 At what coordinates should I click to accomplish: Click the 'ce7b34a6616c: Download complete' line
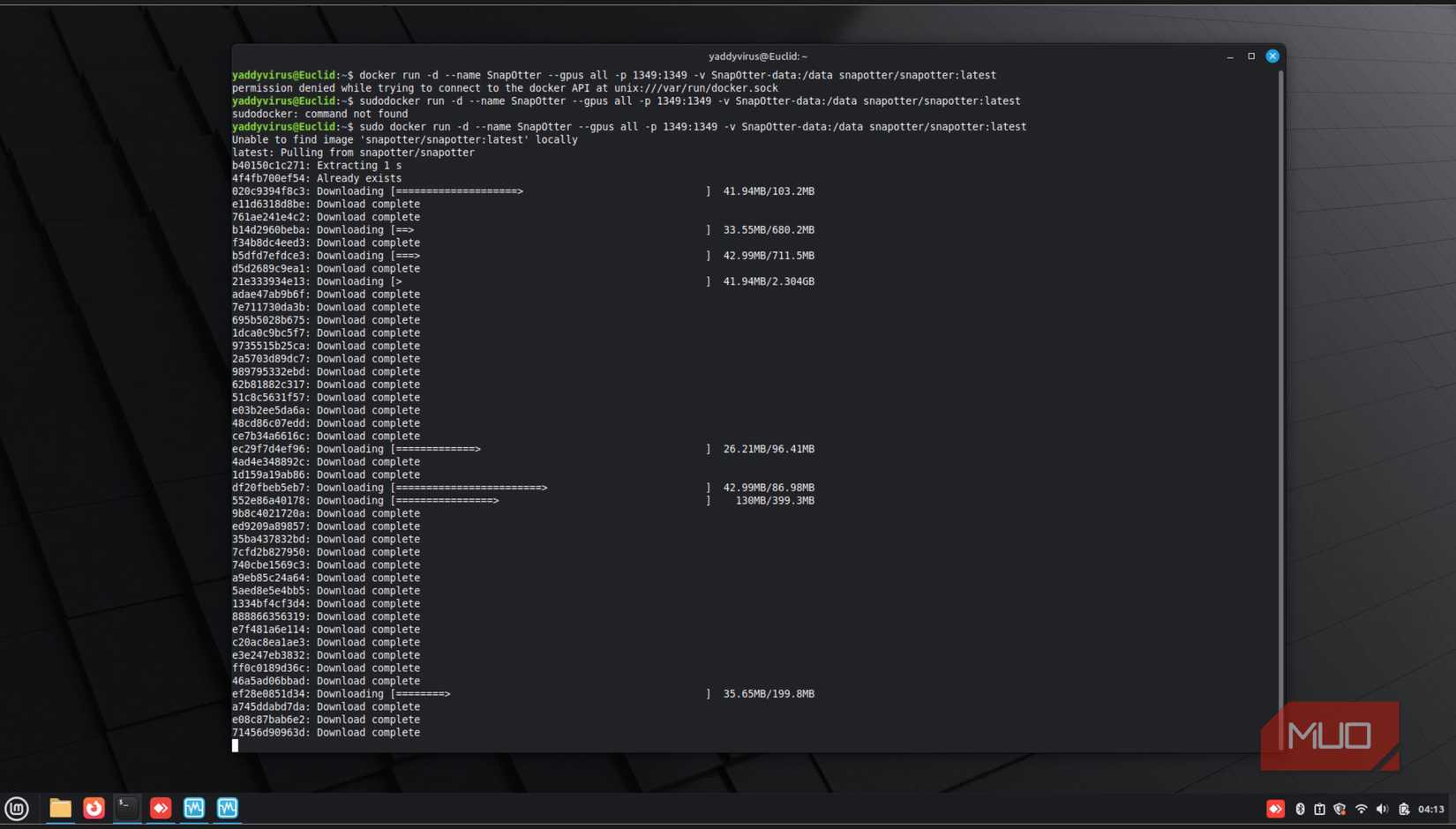[326, 436]
